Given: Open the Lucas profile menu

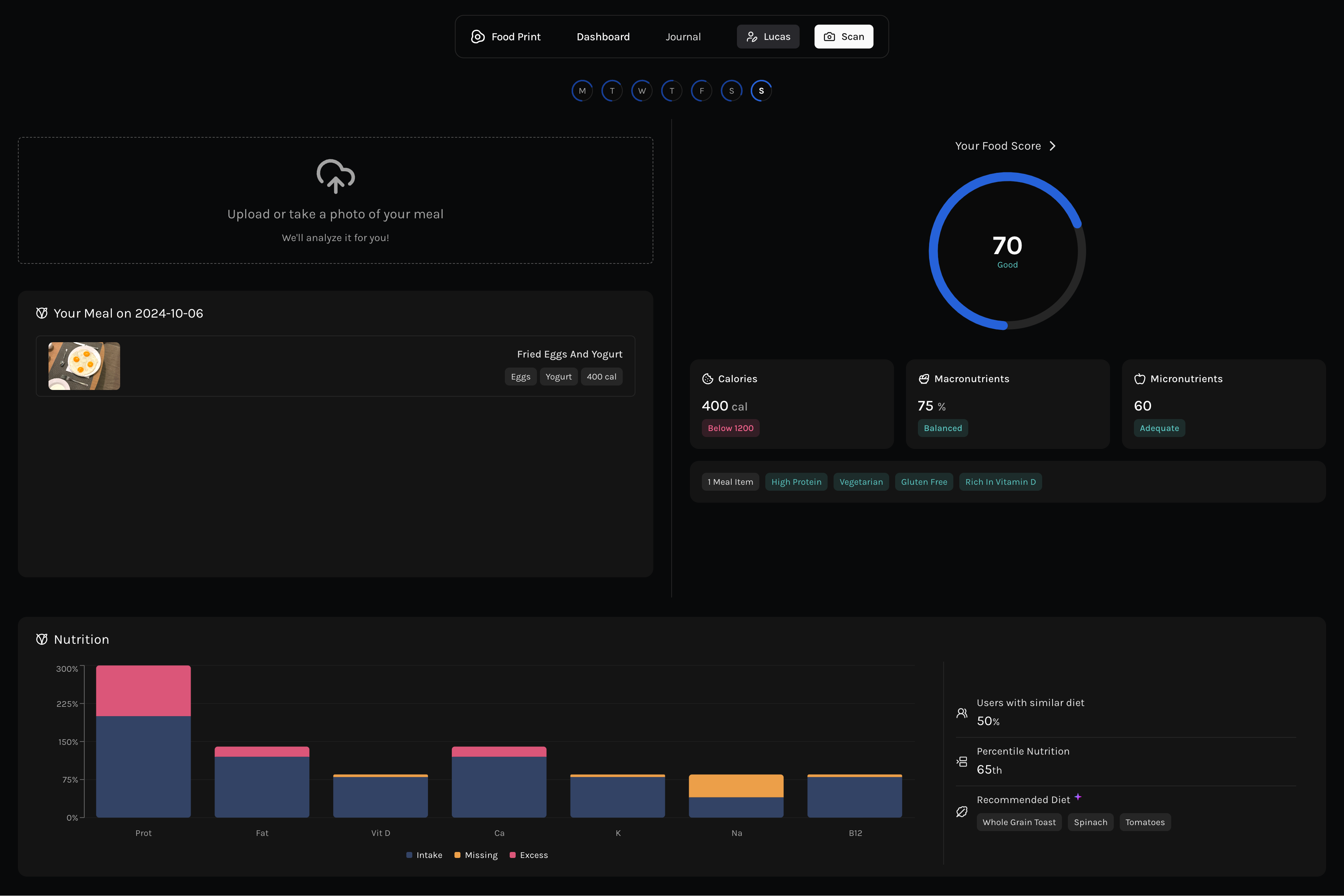Looking at the screenshot, I should coord(768,37).
